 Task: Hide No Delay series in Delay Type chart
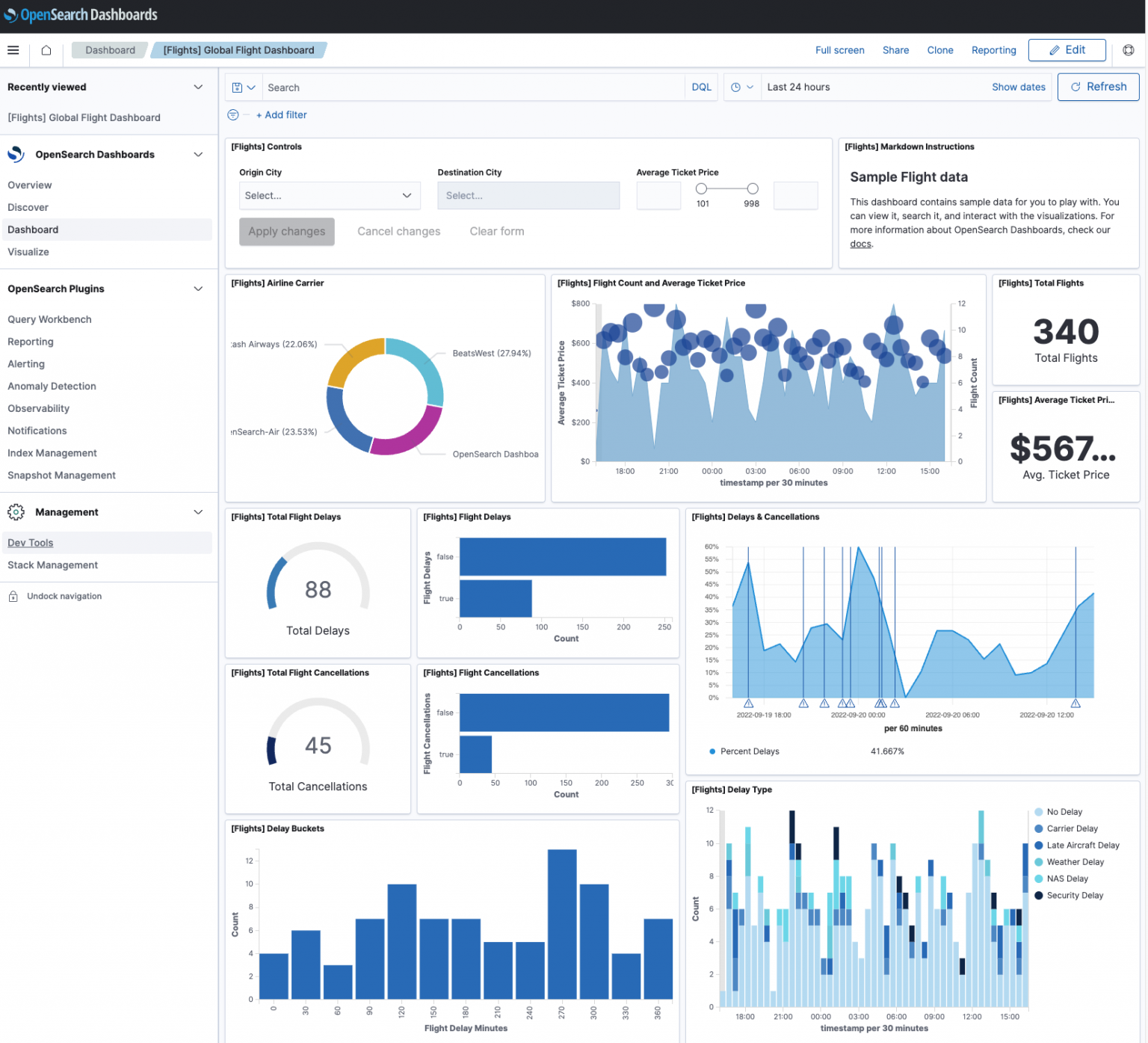(1063, 811)
